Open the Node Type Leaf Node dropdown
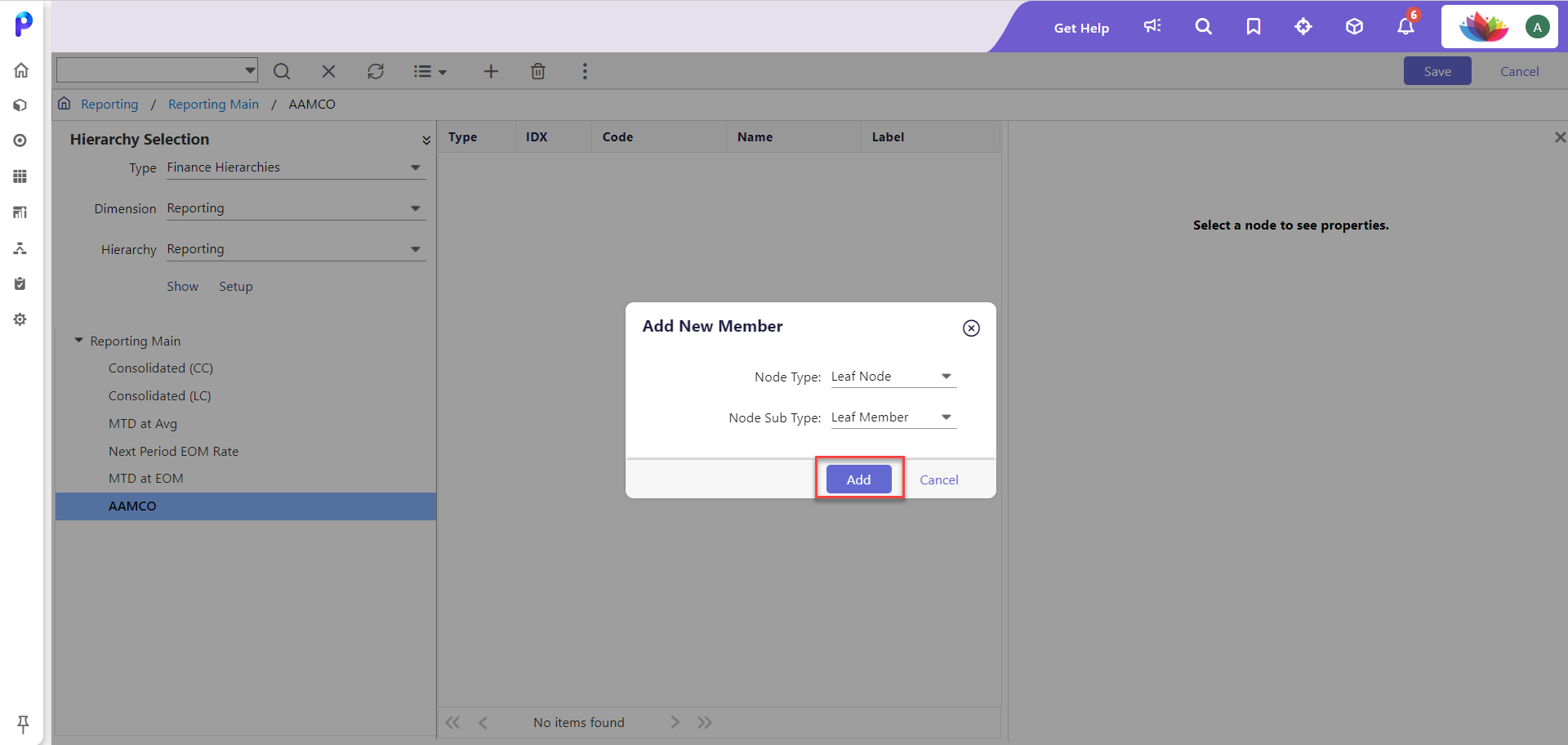1568x745 pixels. click(x=893, y=377)
